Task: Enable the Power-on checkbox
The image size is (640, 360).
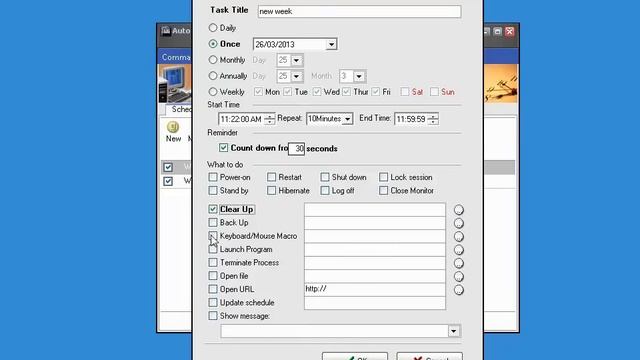Action: click(x=213, y=177)
